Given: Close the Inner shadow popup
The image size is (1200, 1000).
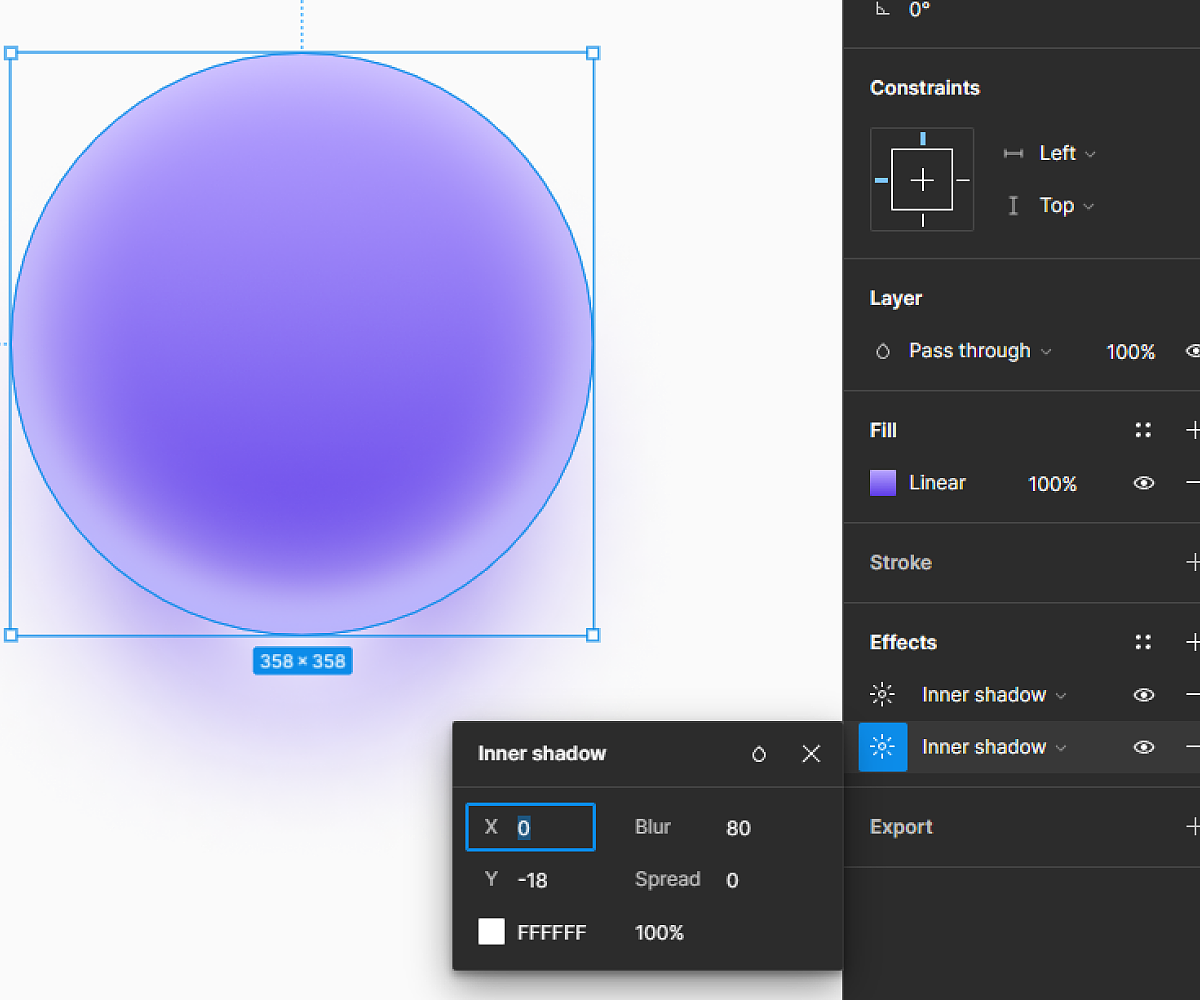Looking at the screenshot, I should pos(811,754).
